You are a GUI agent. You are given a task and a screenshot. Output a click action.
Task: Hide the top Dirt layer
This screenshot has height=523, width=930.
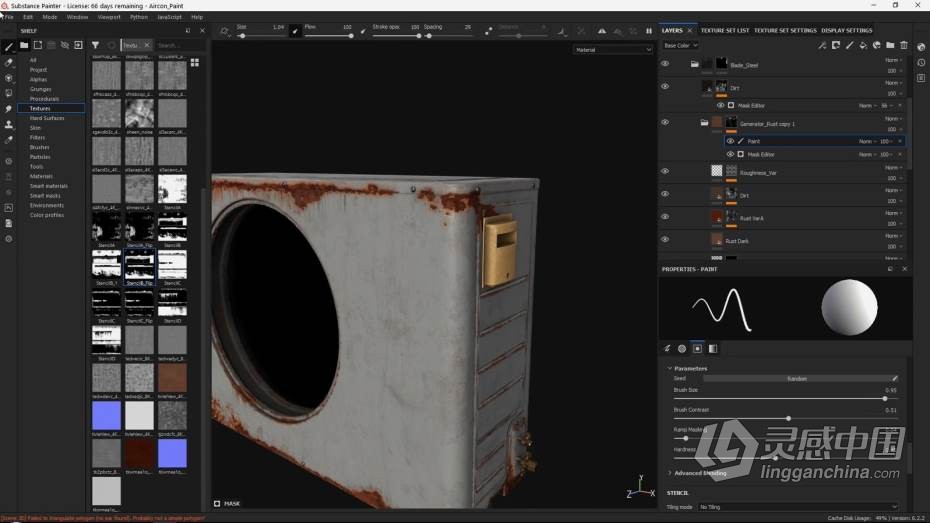click(x=665, y=87)
